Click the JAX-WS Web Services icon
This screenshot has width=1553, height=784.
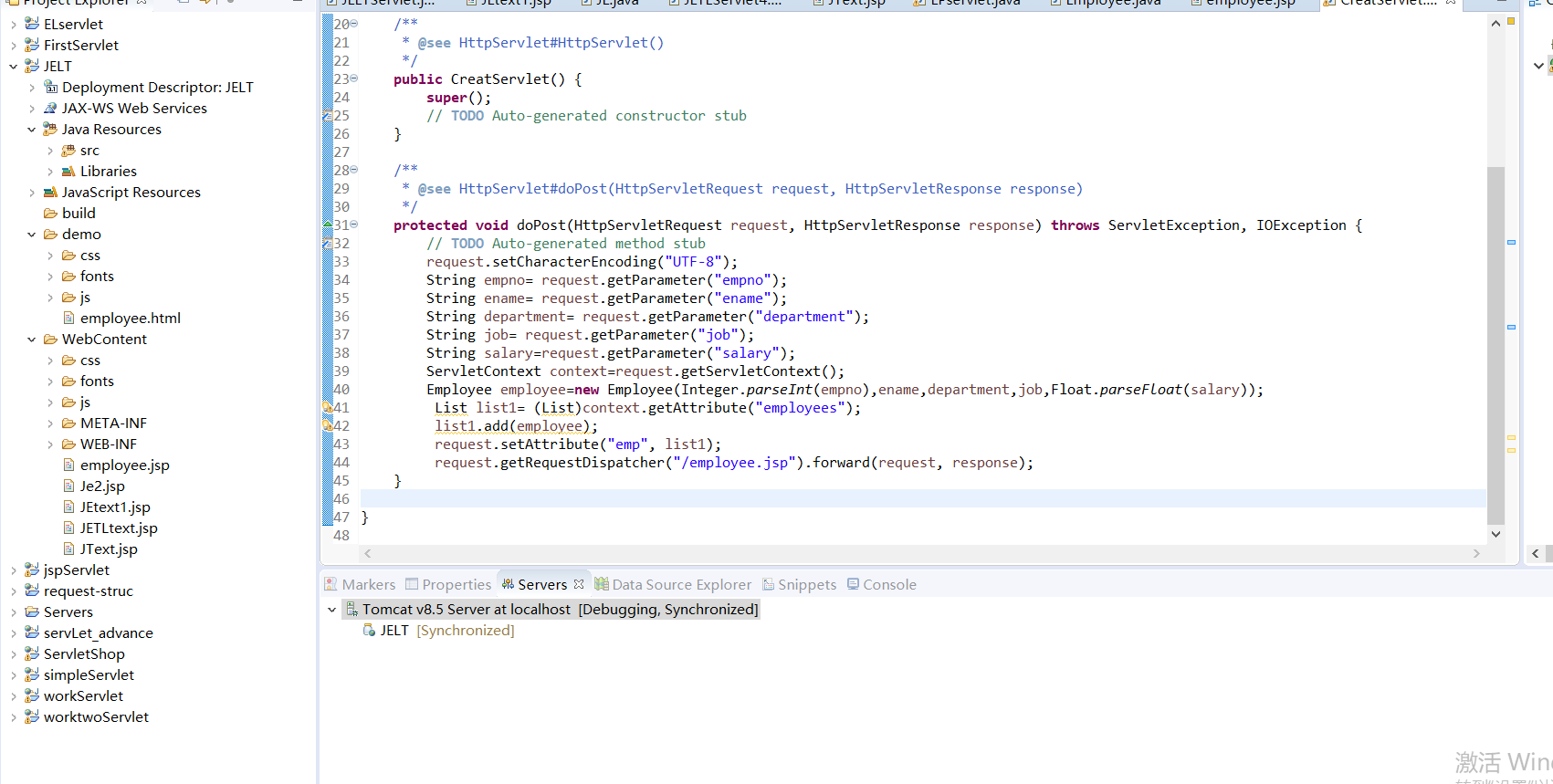pyautogui.click(x=51, y=108)
